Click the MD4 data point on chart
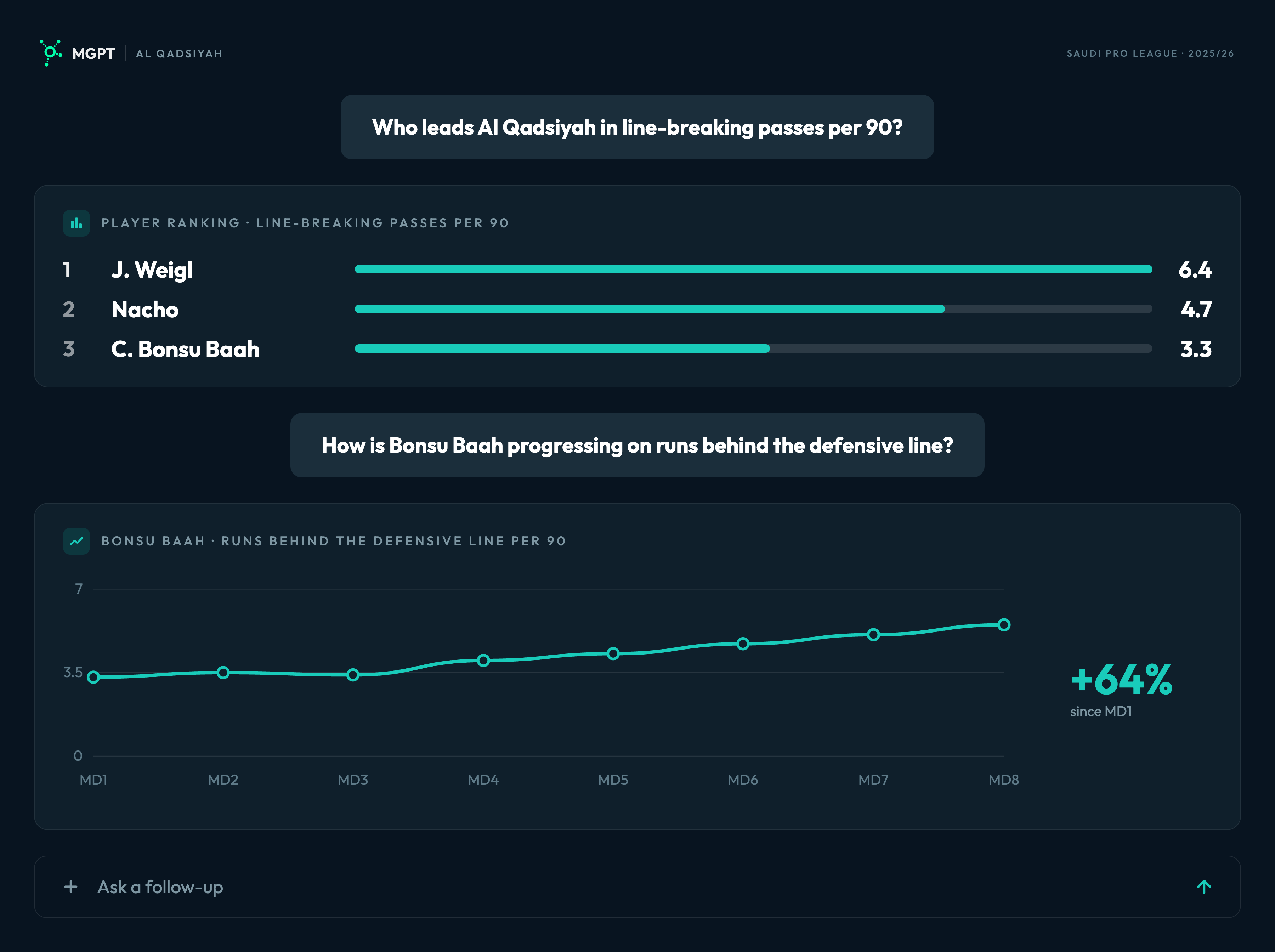The height and width of the screenshot is (952, 1275). [x=483, y=661]
